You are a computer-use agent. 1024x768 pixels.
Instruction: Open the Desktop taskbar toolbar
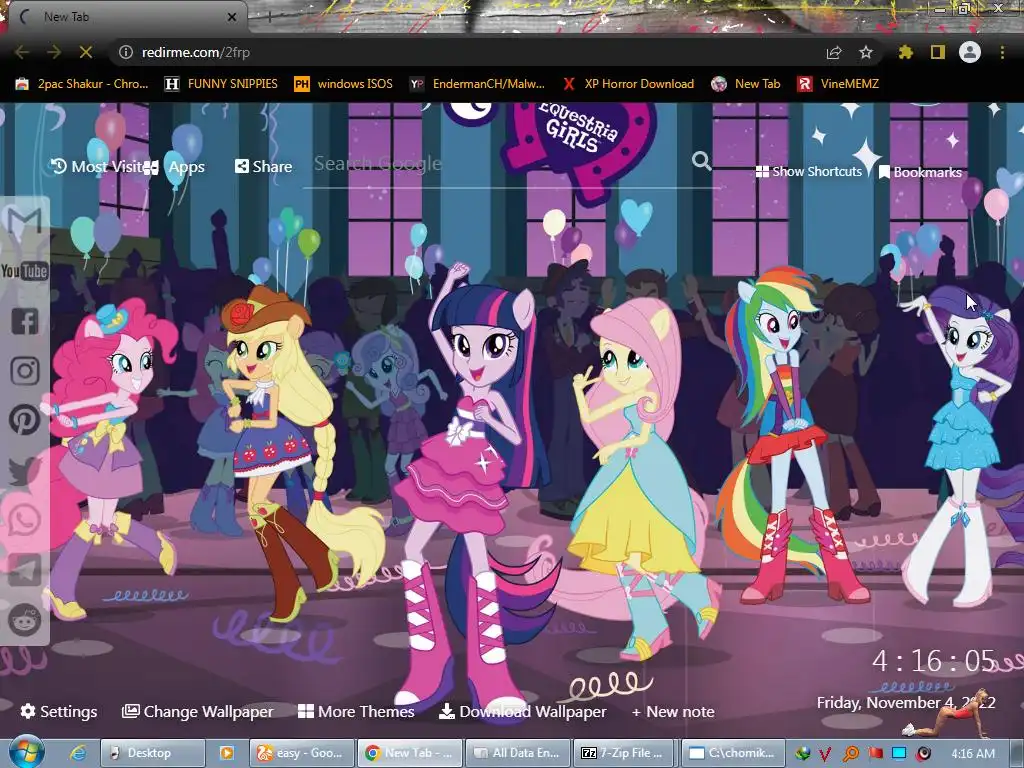pos(152,753)
